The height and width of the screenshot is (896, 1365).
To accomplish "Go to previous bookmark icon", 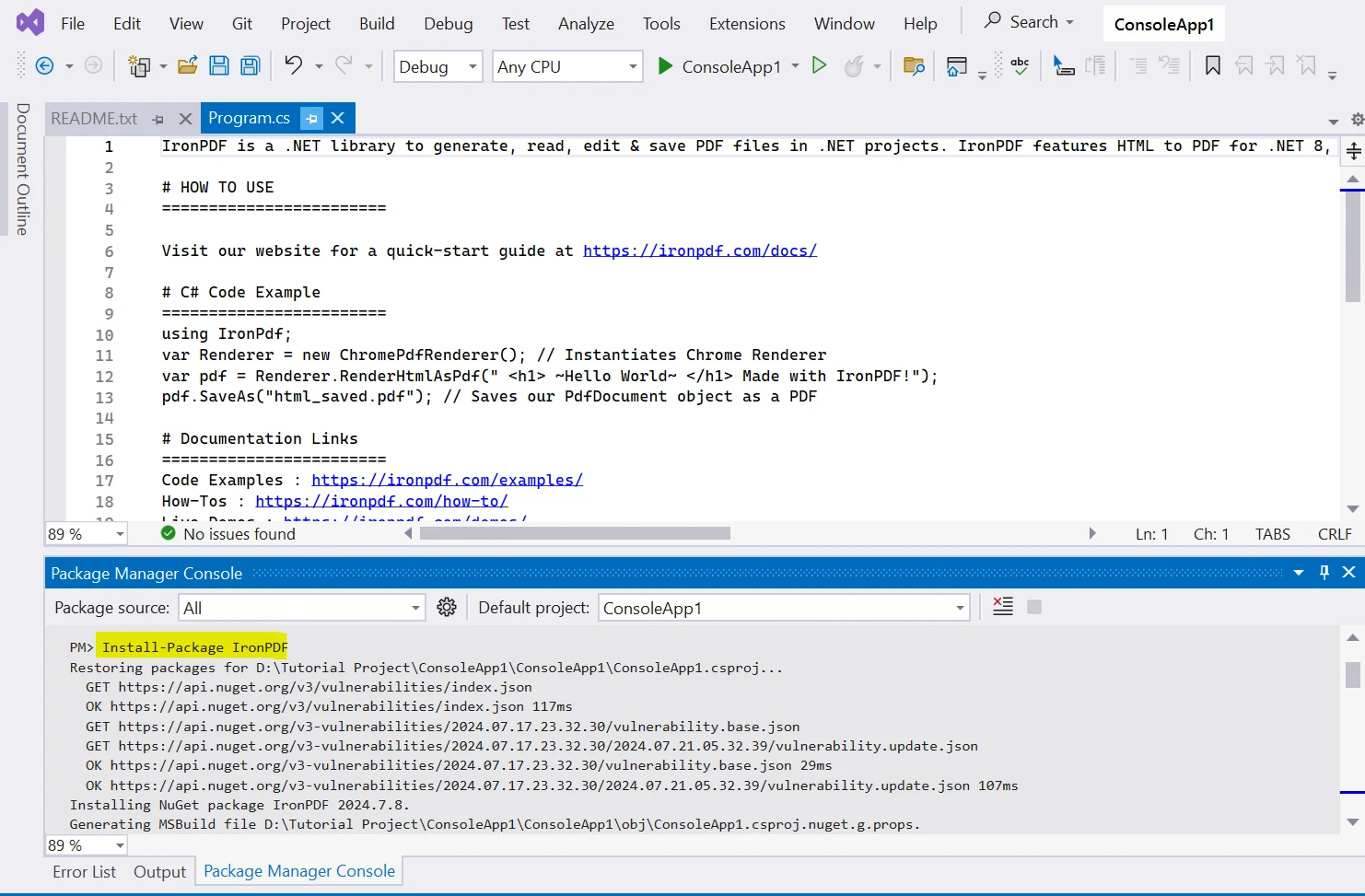I will pos(1244,65).
